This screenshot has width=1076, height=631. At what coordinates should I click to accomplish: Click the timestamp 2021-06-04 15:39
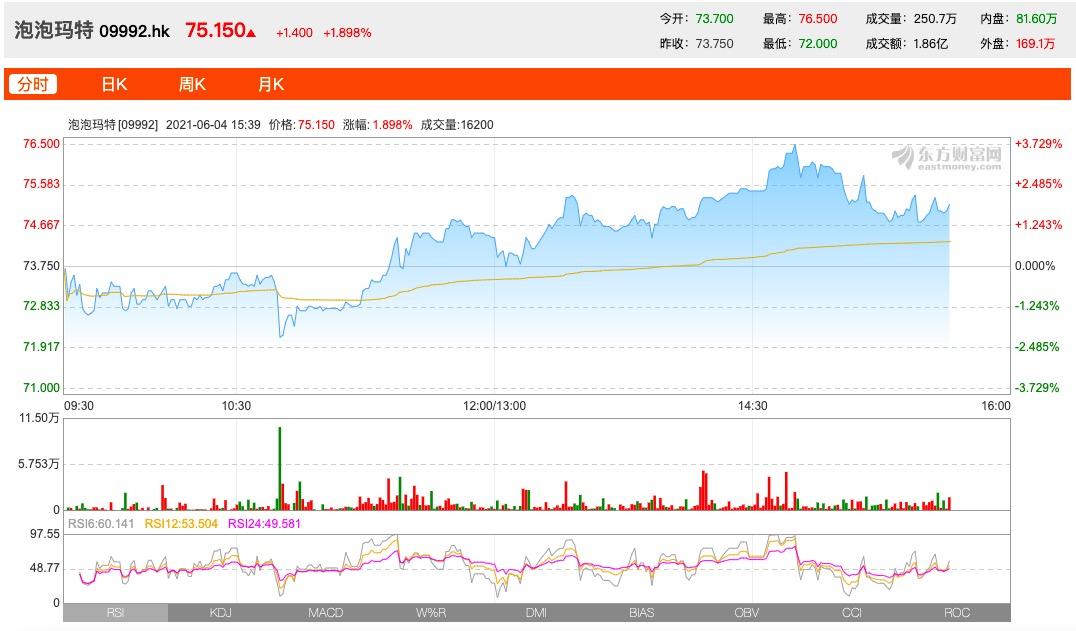[x=213, y=125]
